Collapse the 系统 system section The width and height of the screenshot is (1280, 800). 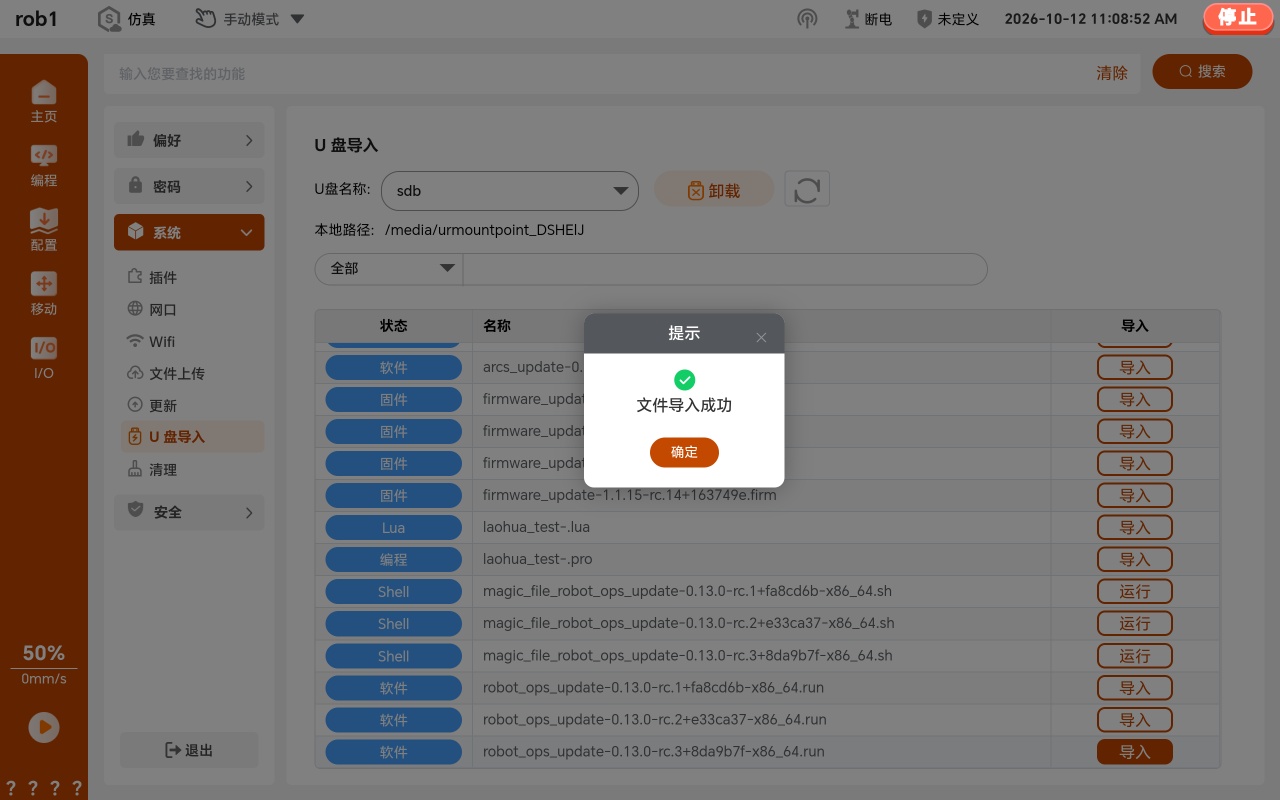point(189,232)
